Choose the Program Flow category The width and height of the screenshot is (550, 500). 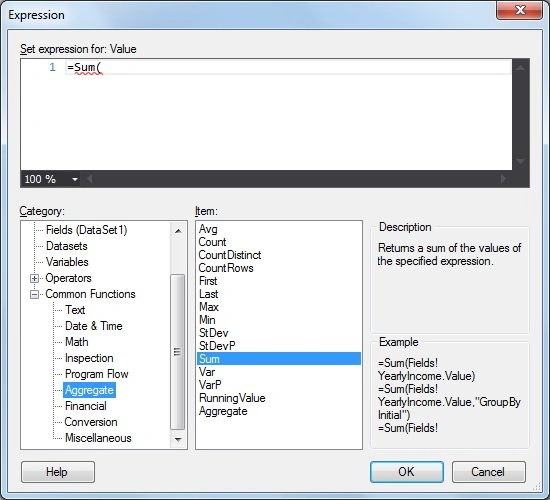pos(96,374)
